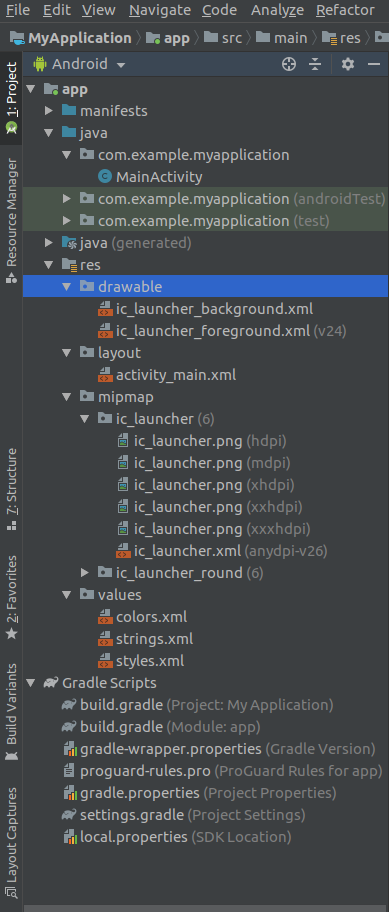Click the res breadcrumb segment
This screenshot has height=912, width=389.
pyautogui.click(x=341, y=38)
